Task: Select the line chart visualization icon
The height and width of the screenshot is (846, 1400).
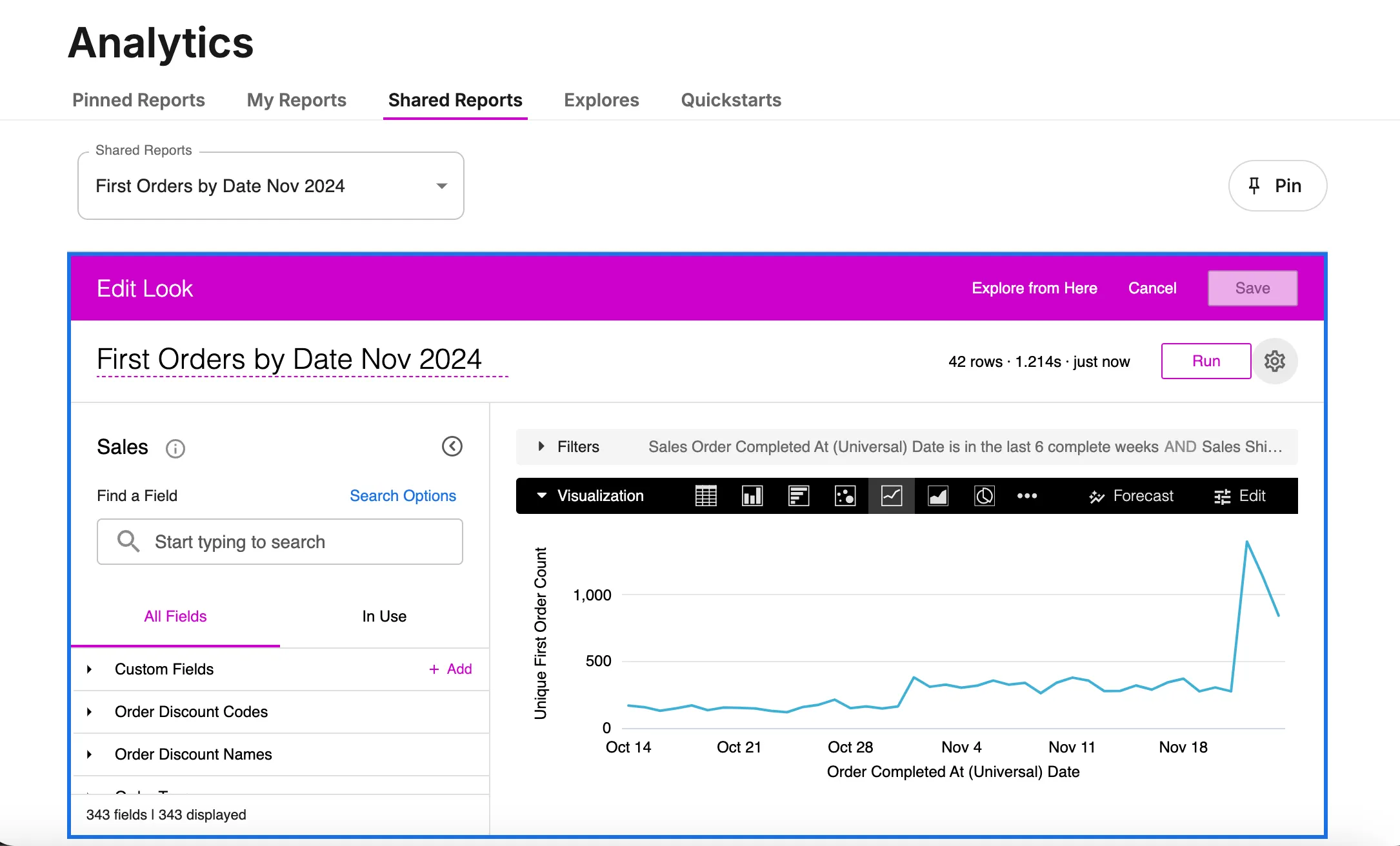Action: coord(892,496)
